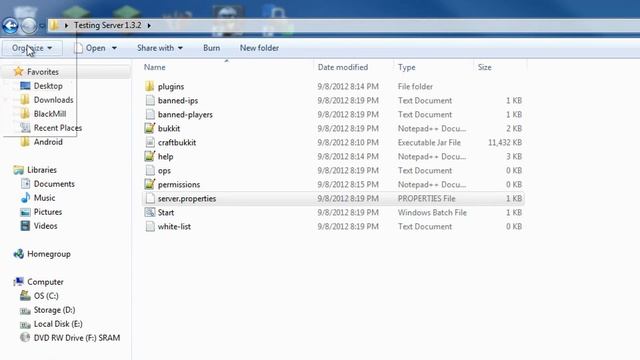Click the Executable Jar File type cell

(429, 142)
